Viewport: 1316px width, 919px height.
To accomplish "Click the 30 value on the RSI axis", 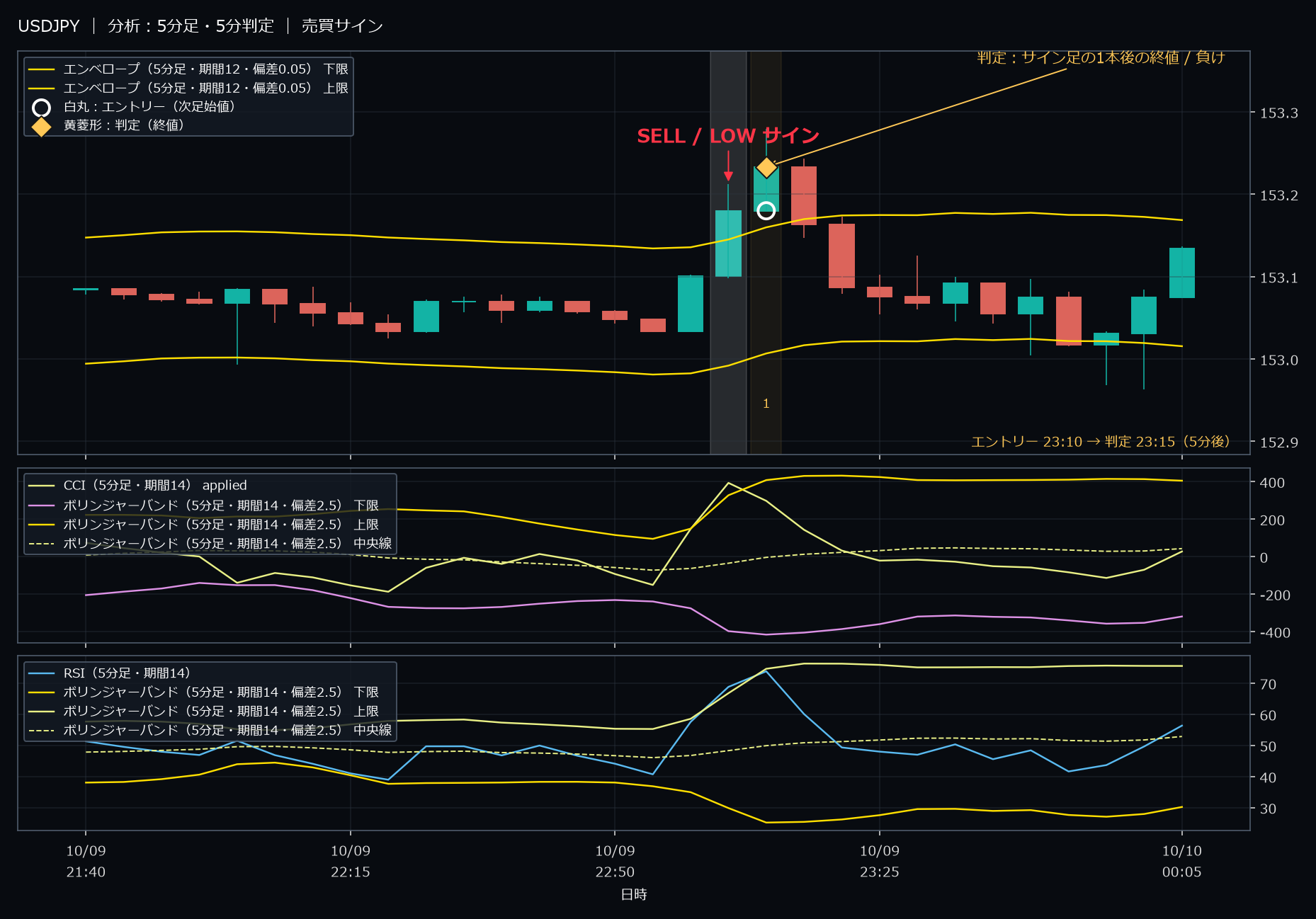I will (x=1268, y=809).
